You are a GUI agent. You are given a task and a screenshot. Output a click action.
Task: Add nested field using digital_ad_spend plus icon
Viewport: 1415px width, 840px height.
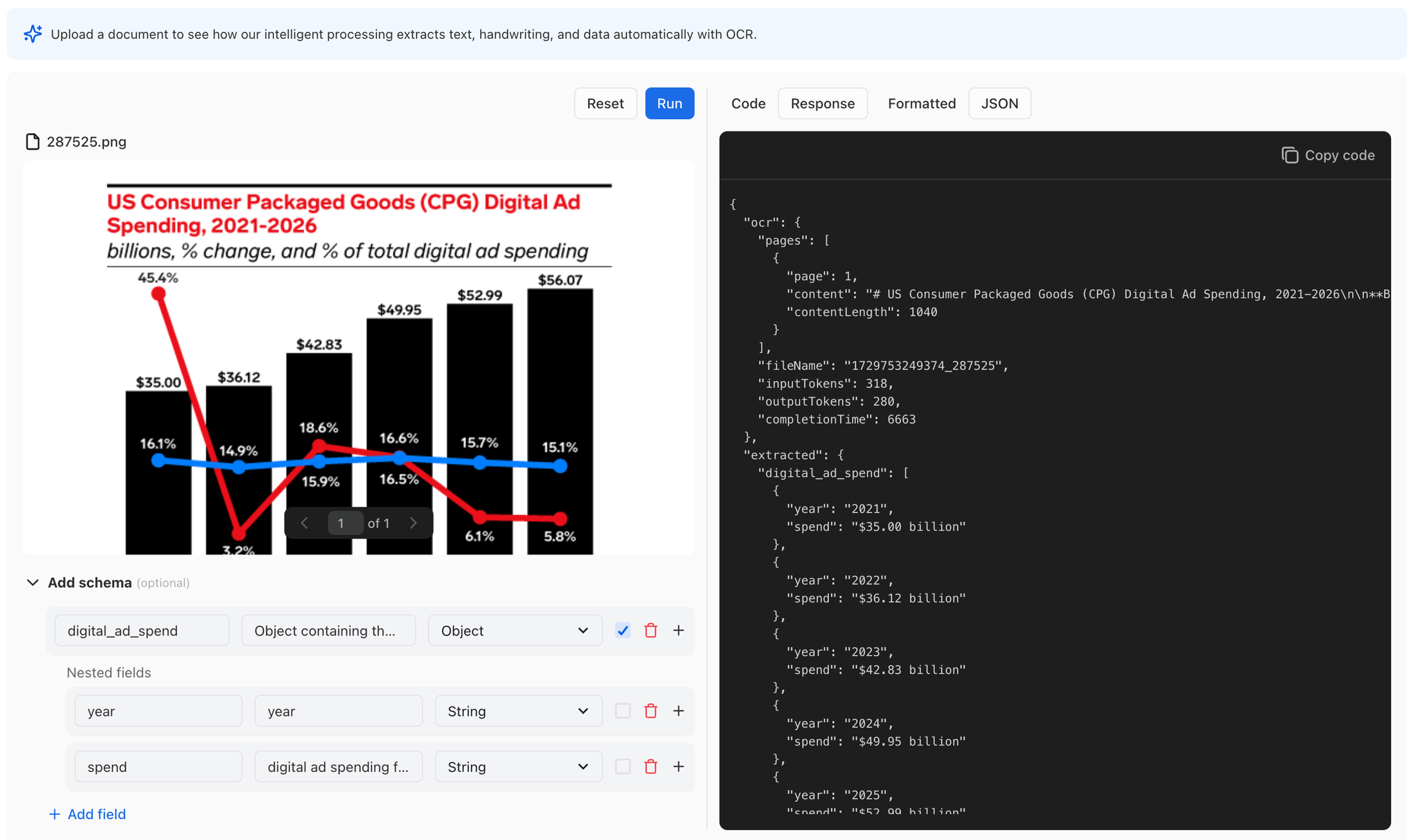[x=679, y=630]
